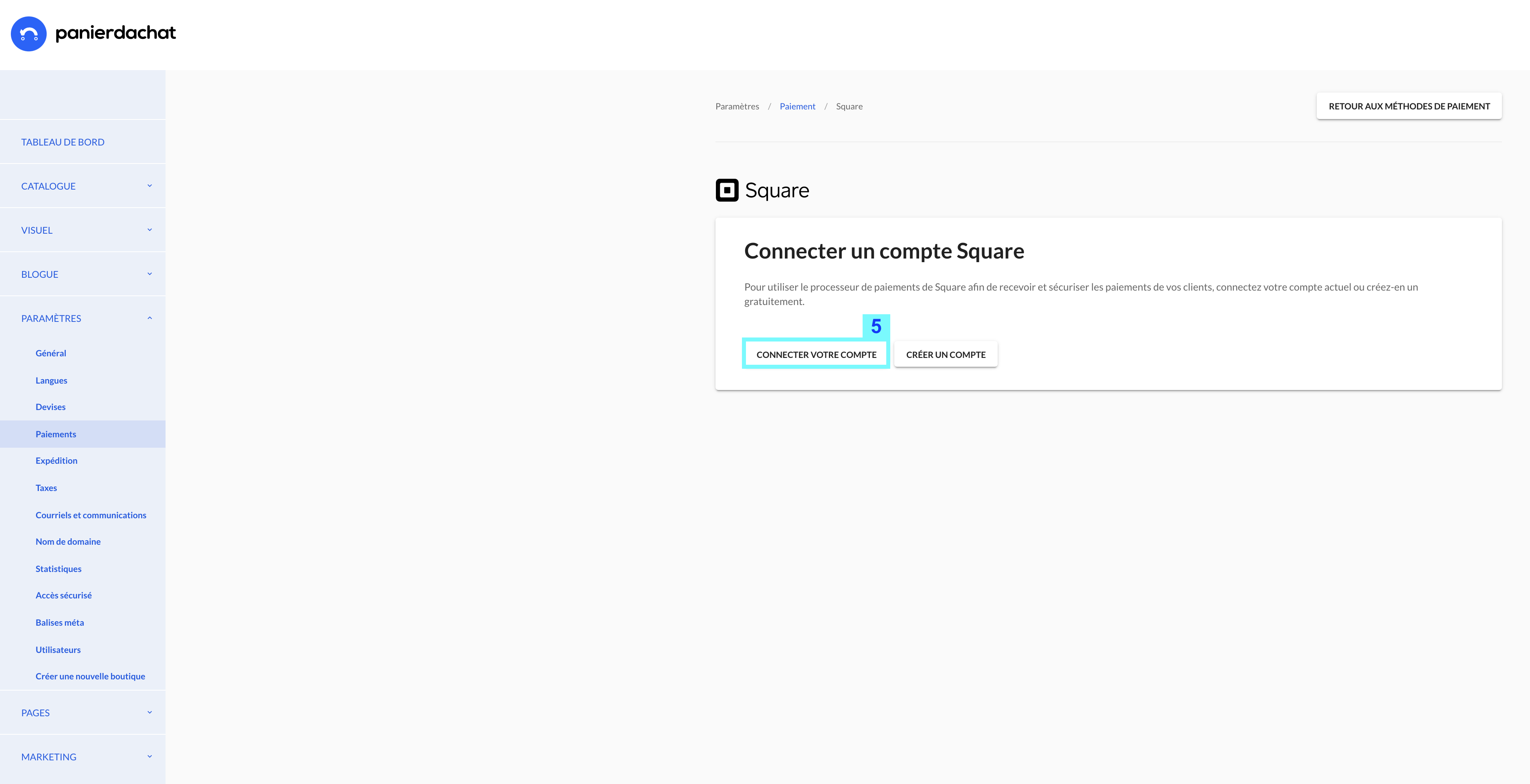The width and height of the screenshot is (1530, 784).
Task: Click the Square logo icon
Action: [727, 190]
